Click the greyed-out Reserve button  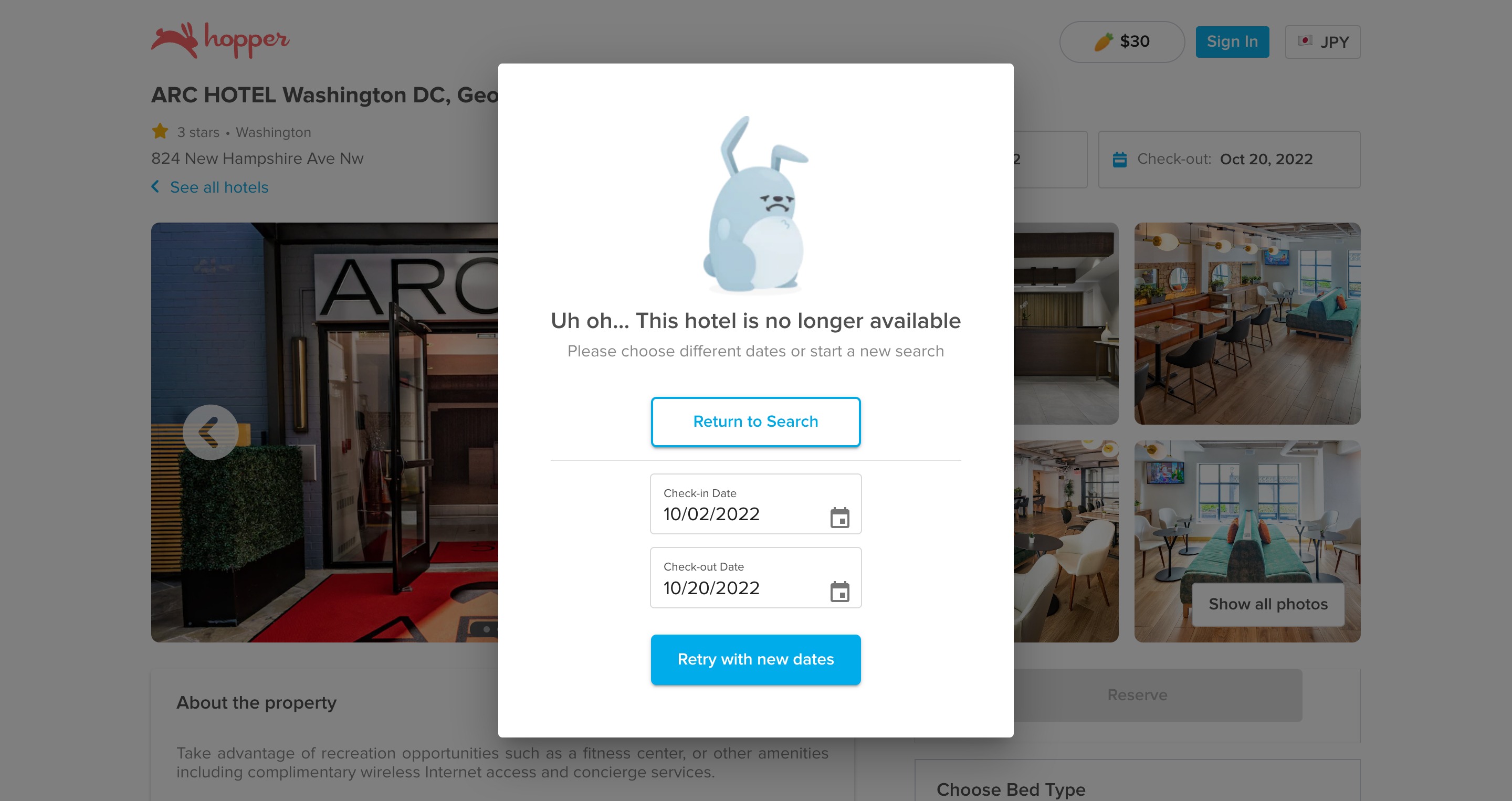coord(1137,695)
